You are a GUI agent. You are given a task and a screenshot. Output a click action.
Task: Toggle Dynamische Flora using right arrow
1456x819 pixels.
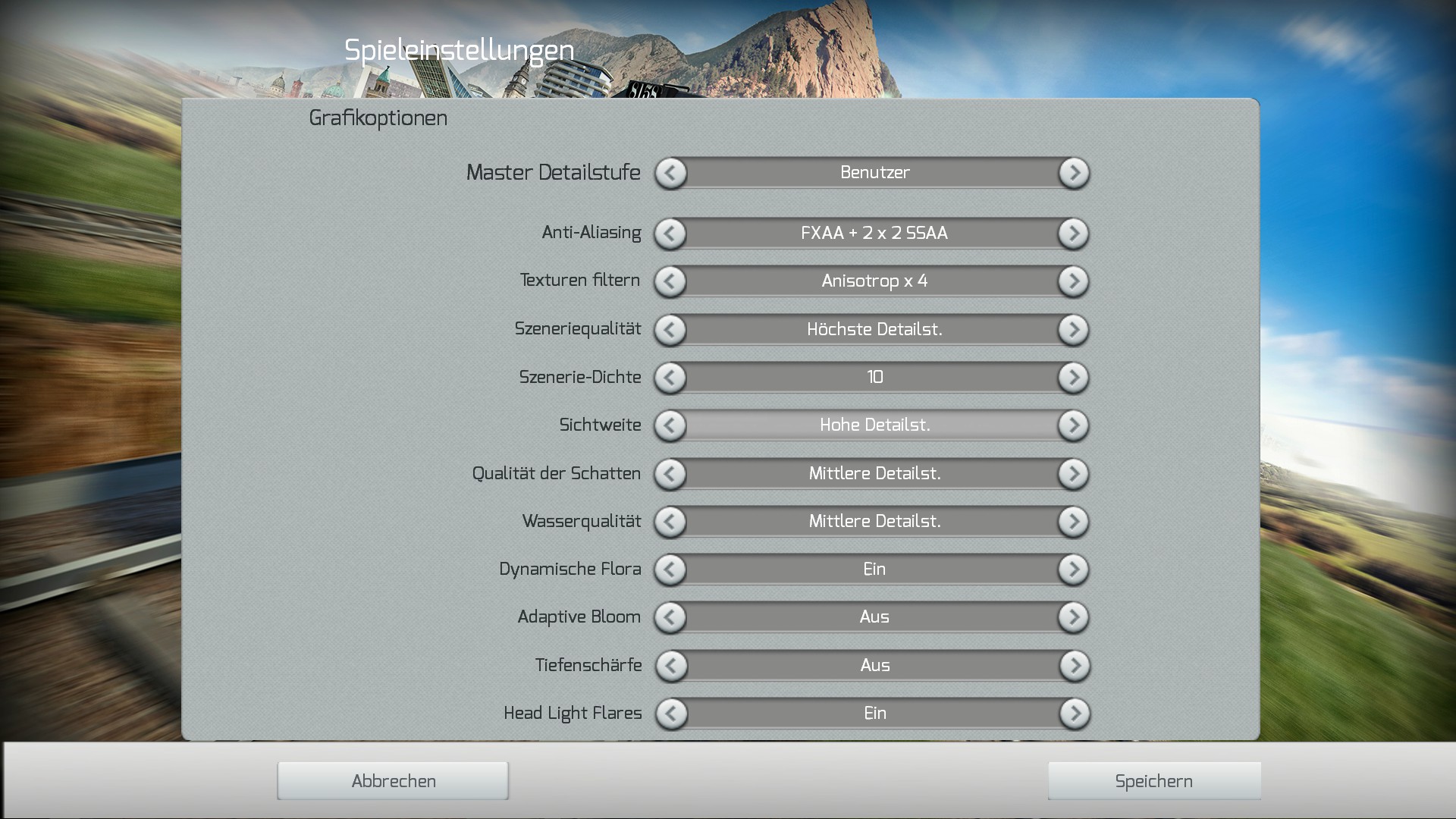pos(1073,570)
